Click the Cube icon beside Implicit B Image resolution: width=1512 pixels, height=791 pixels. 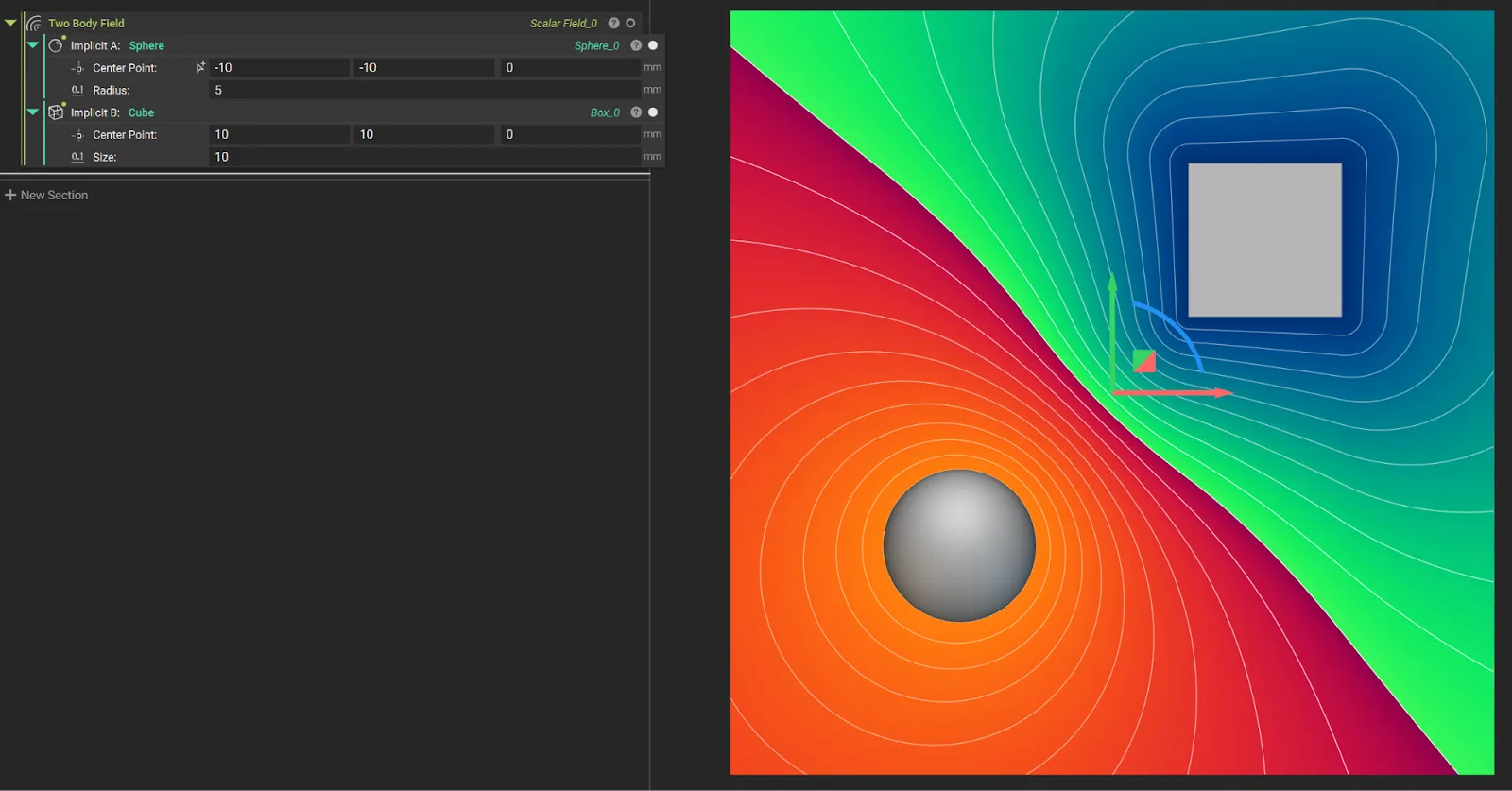pos(56,112)
